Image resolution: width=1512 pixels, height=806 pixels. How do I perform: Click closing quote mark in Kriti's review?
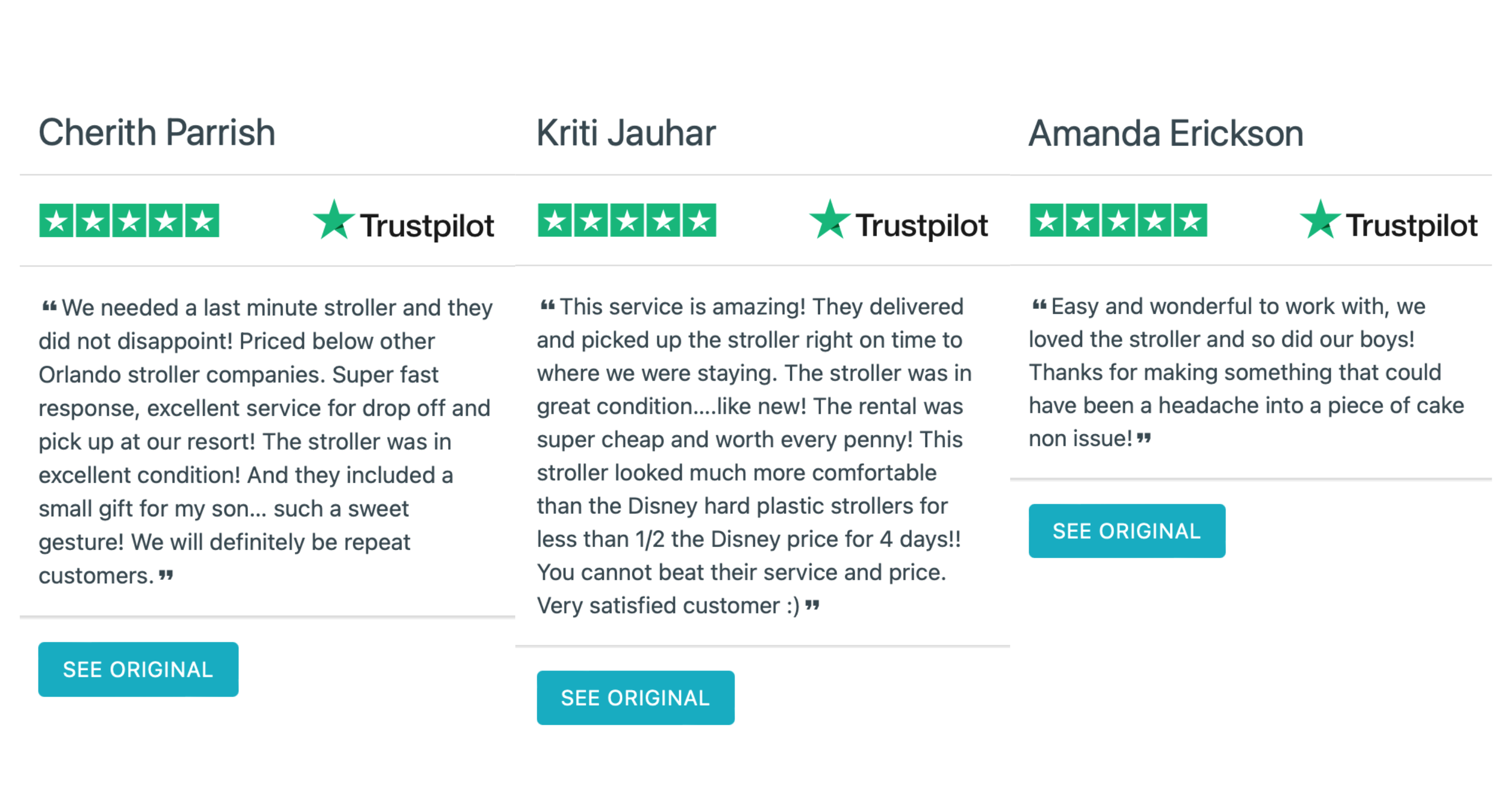pos(812,606)
